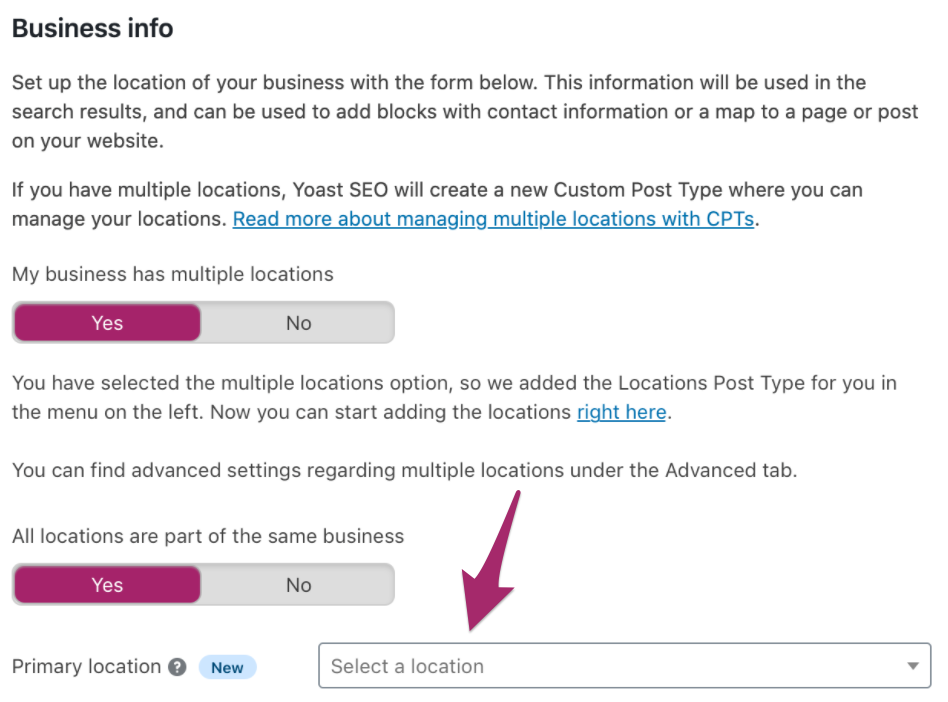Click the "All locations are part of the same business" label
The image size is (948, 702).
click(x=208, y=536)
